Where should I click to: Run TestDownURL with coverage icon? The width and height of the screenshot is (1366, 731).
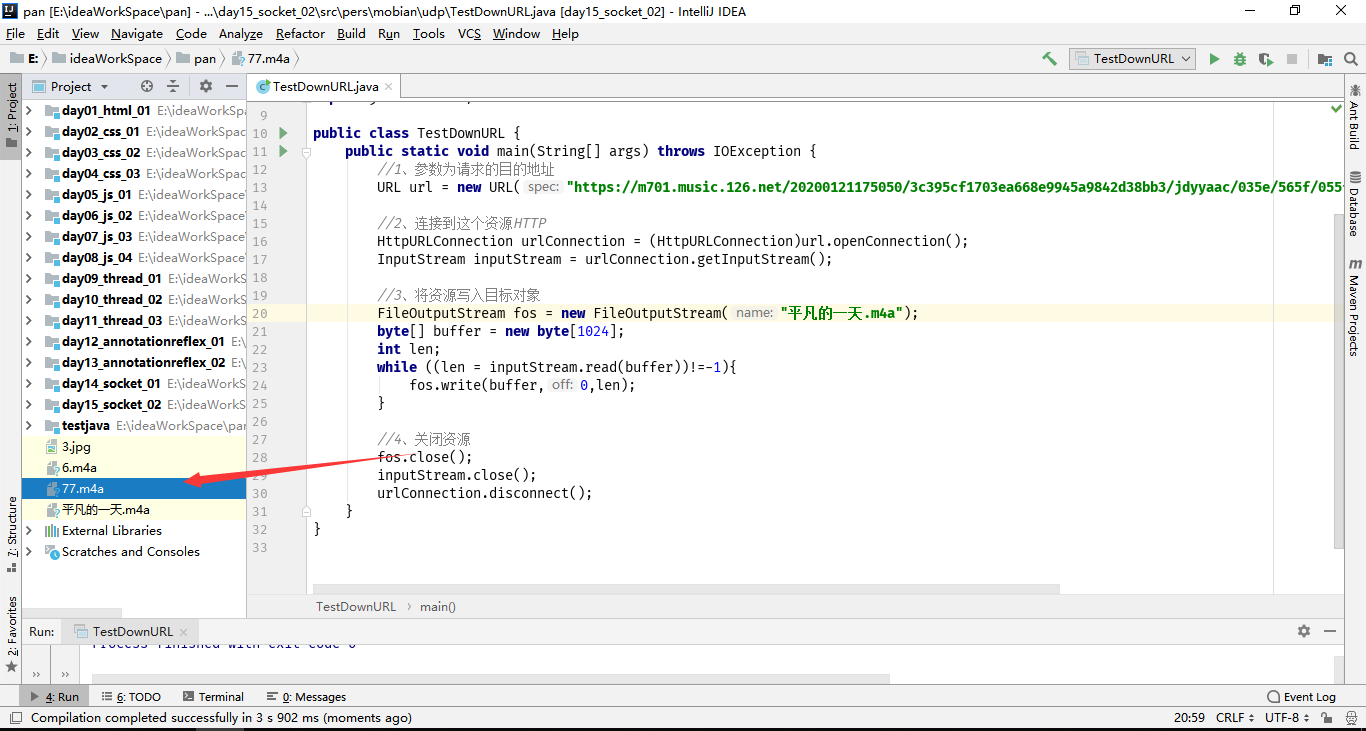click(1266, 59)
